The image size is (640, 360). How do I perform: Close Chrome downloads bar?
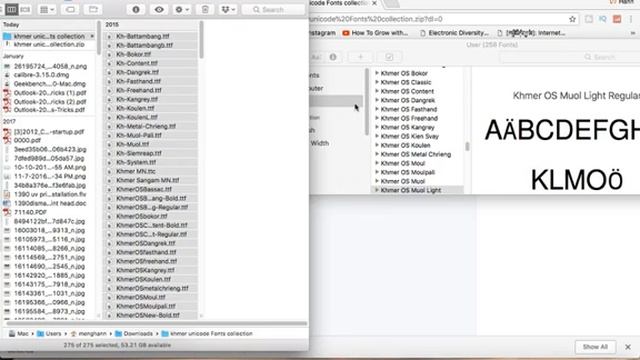click(x=628, y=347)
